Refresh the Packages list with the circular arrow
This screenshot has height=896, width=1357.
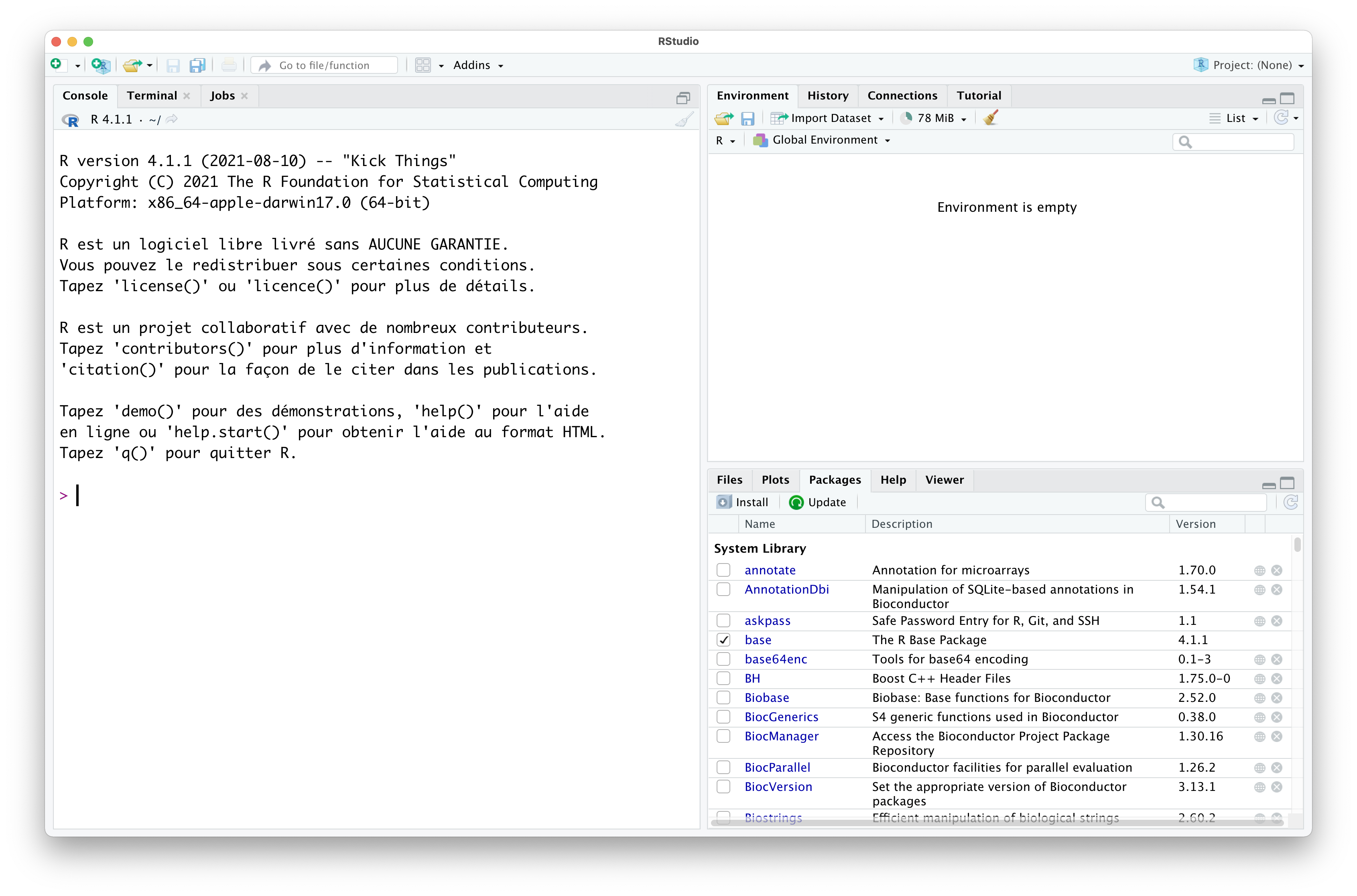click(x=1290, y=502)
